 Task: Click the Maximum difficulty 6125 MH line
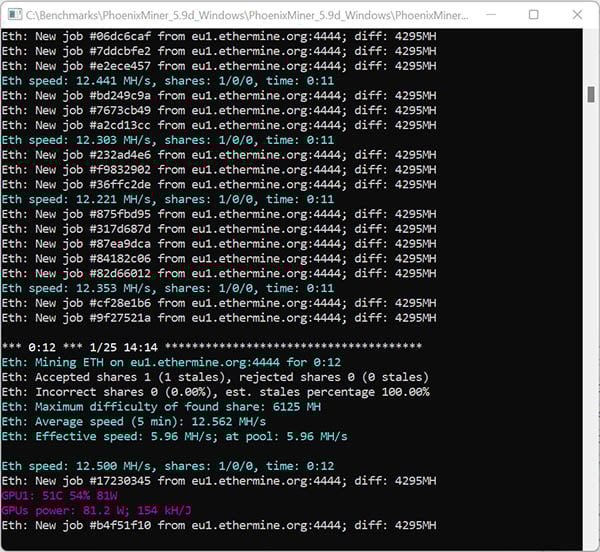[x=161, y=407]
